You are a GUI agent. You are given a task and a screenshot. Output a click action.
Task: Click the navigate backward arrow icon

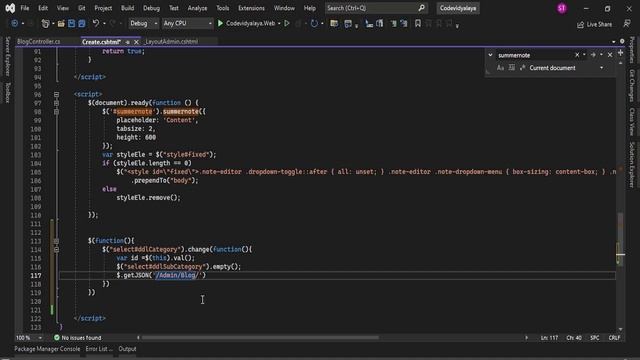click(x=14, y=24)
